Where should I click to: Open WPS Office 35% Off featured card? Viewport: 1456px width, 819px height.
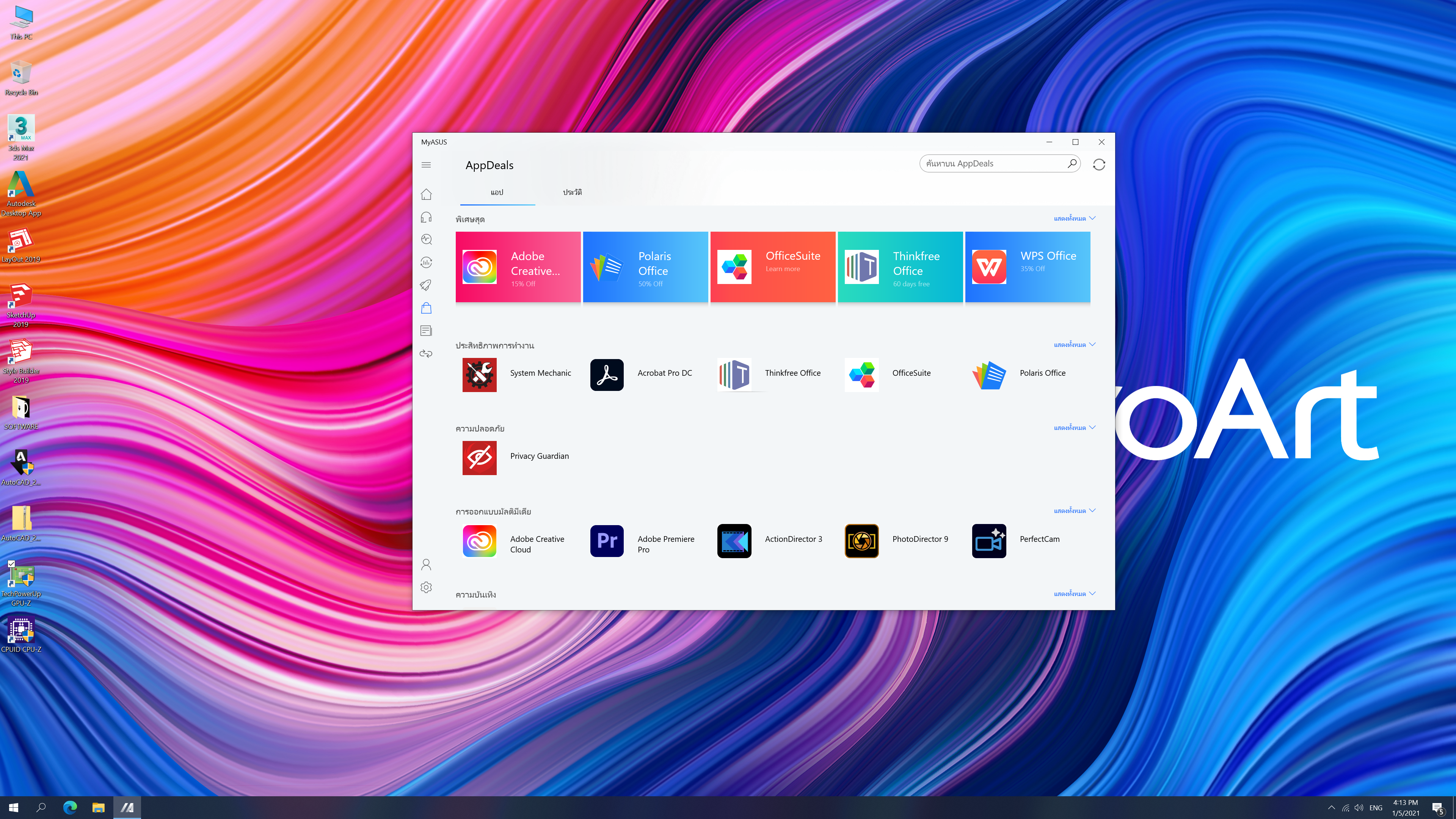pos(1028,267)
